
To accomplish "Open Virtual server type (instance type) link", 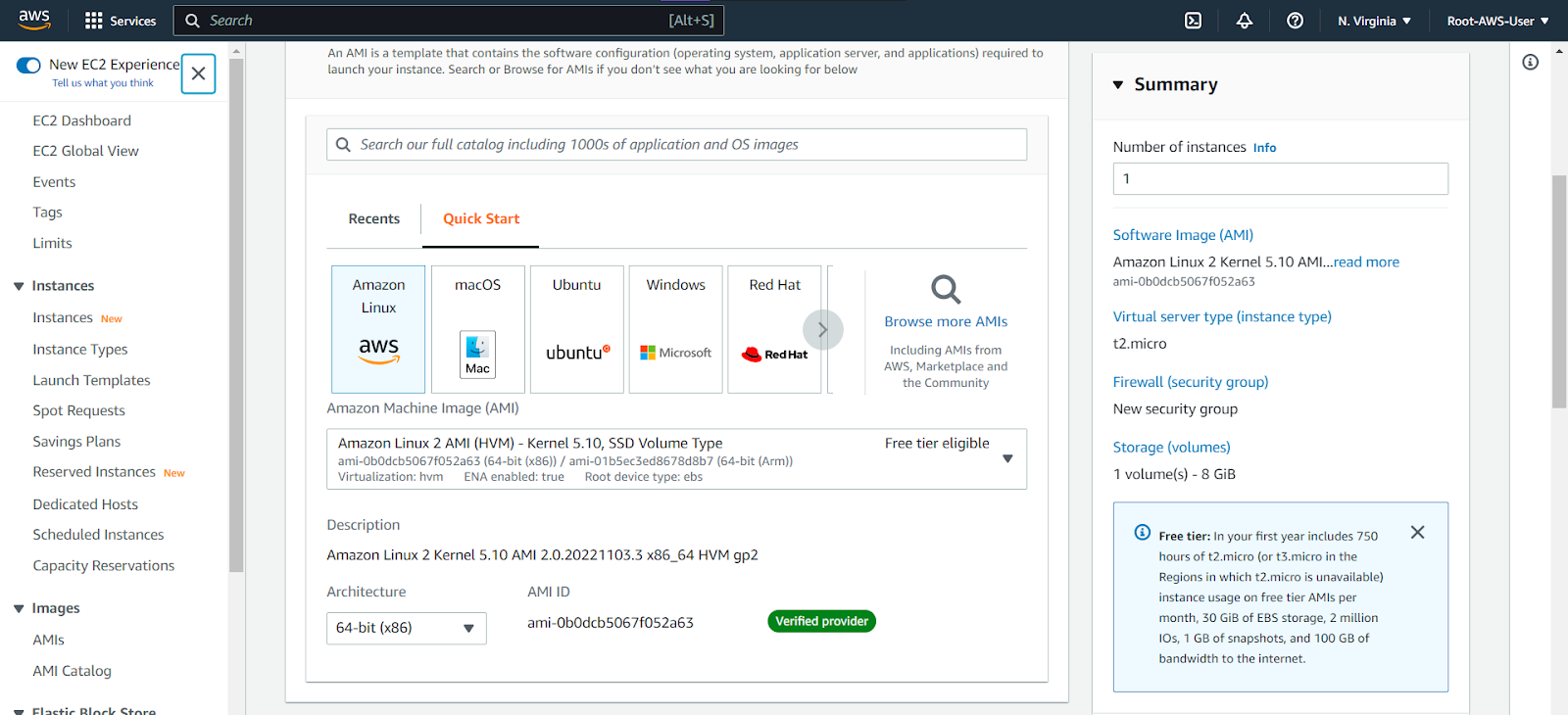I will [x=1222, y=316].
